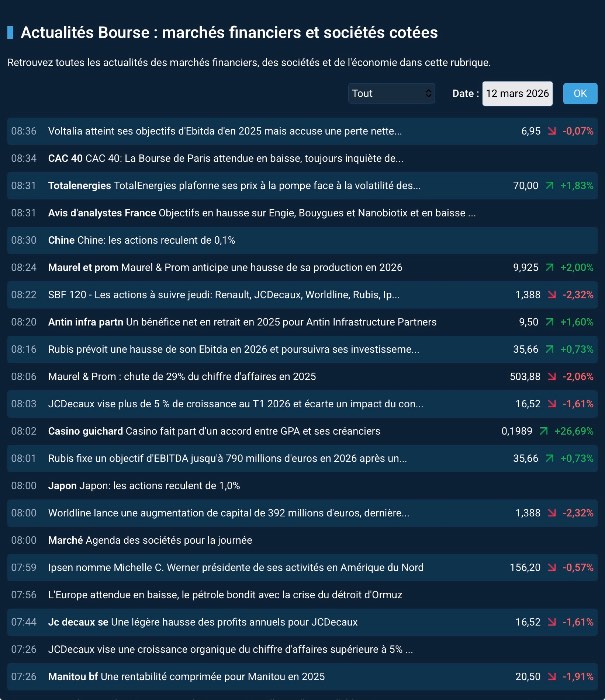Open the Marché Agenda des sociétés article
Screen dimensions: 605x700
[150, 540]
